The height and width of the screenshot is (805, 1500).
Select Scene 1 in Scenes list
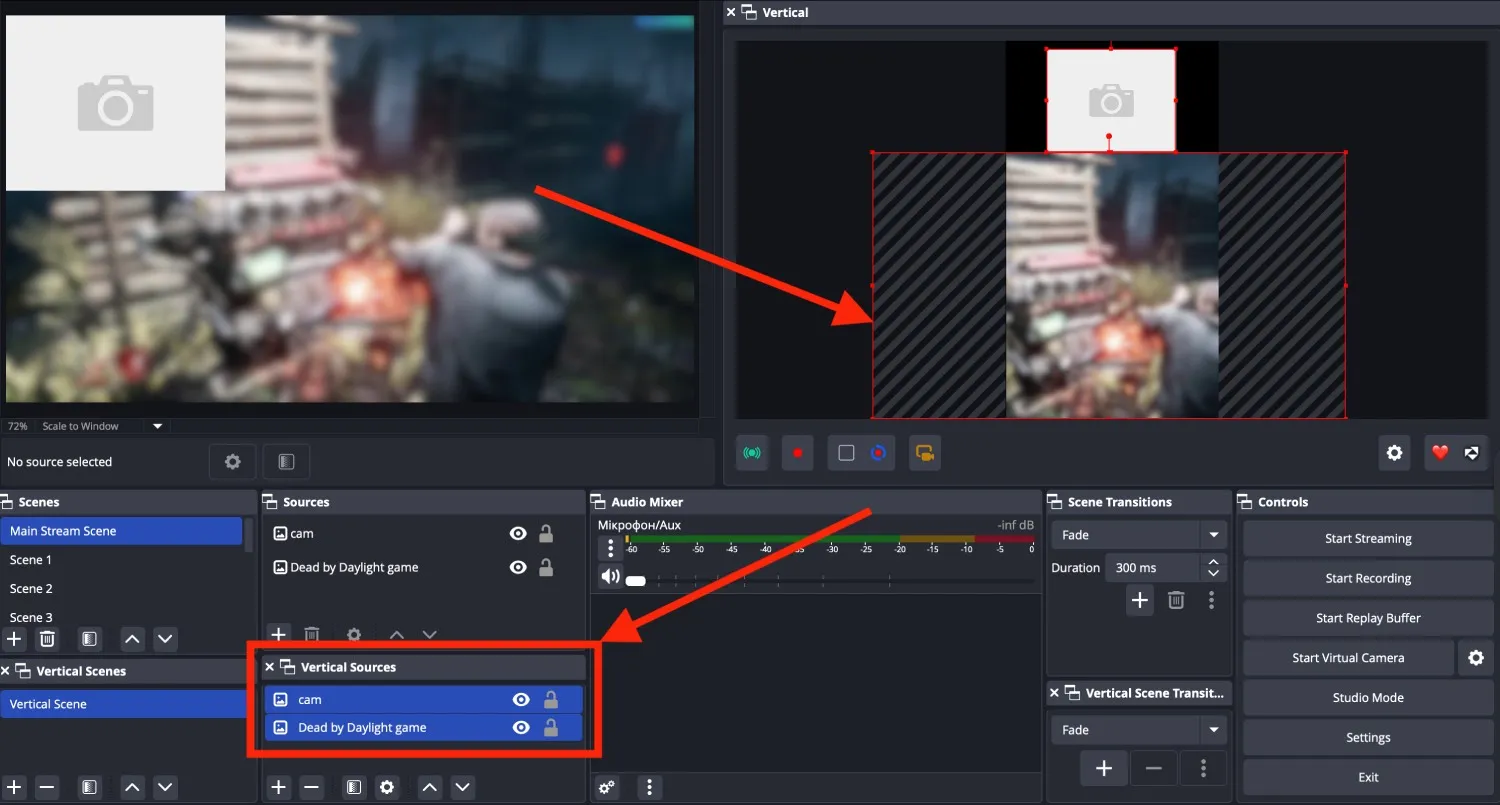pos(121,560)
